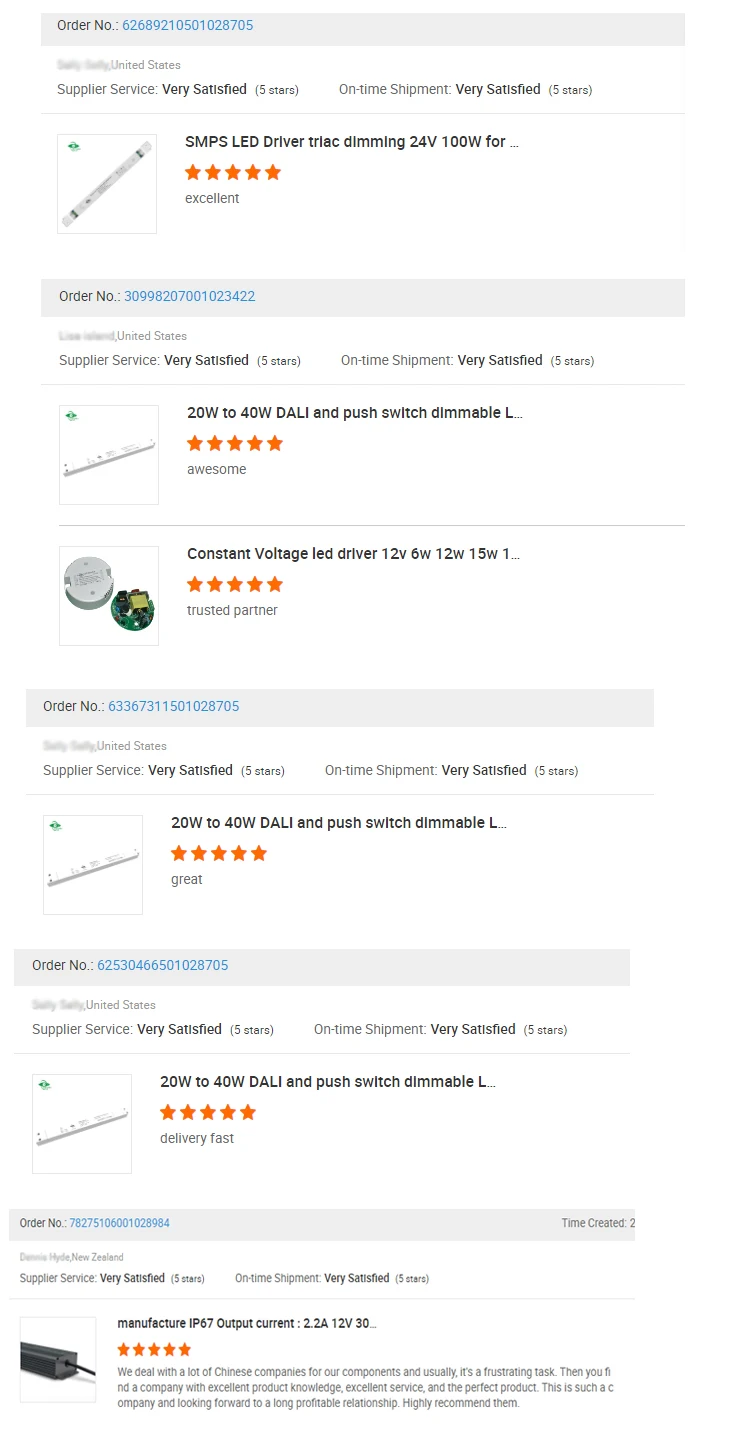This screenshot has width=750, height=1438.
Task: Open order number 62689210501028705
Action: (187, 26)
